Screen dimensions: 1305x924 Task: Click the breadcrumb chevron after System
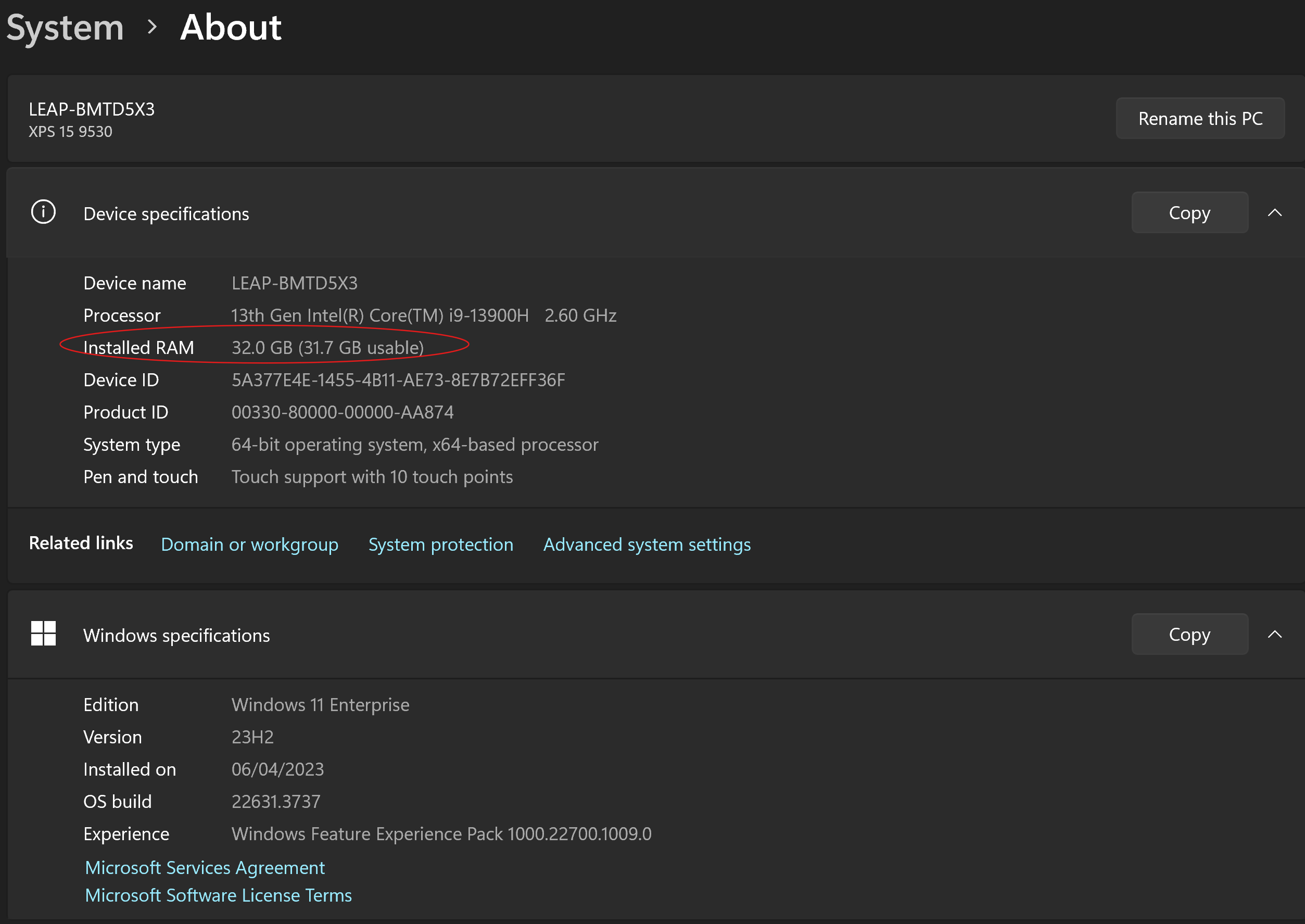(x=151, y=27)
